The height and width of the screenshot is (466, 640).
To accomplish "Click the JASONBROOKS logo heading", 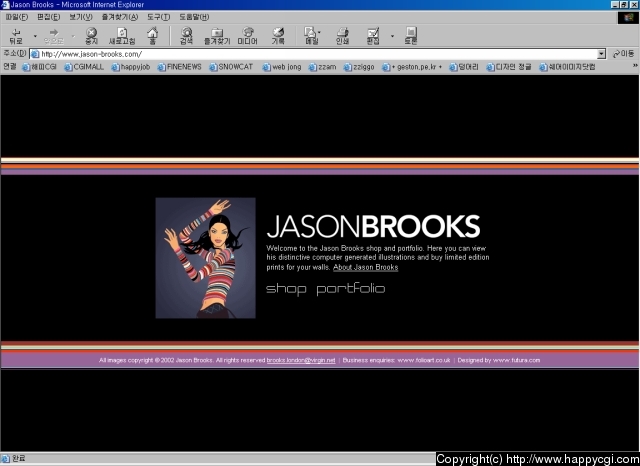I will 373,226.
